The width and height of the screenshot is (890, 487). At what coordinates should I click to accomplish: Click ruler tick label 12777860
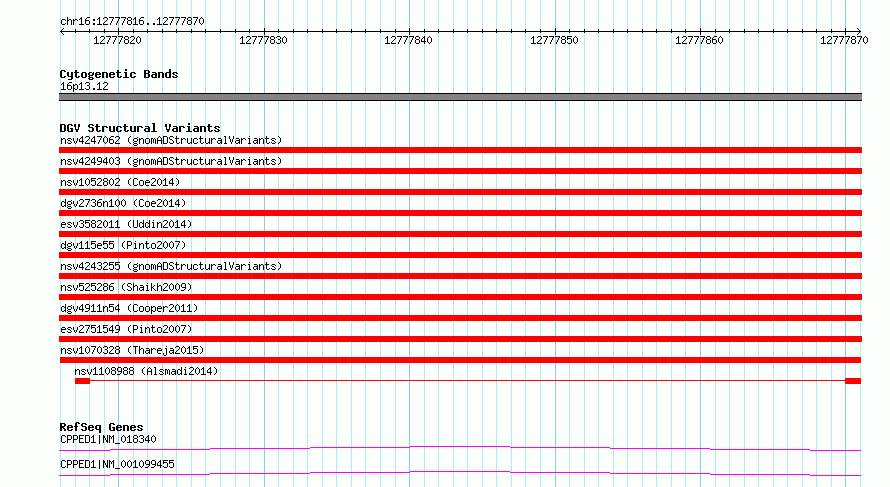699,40
